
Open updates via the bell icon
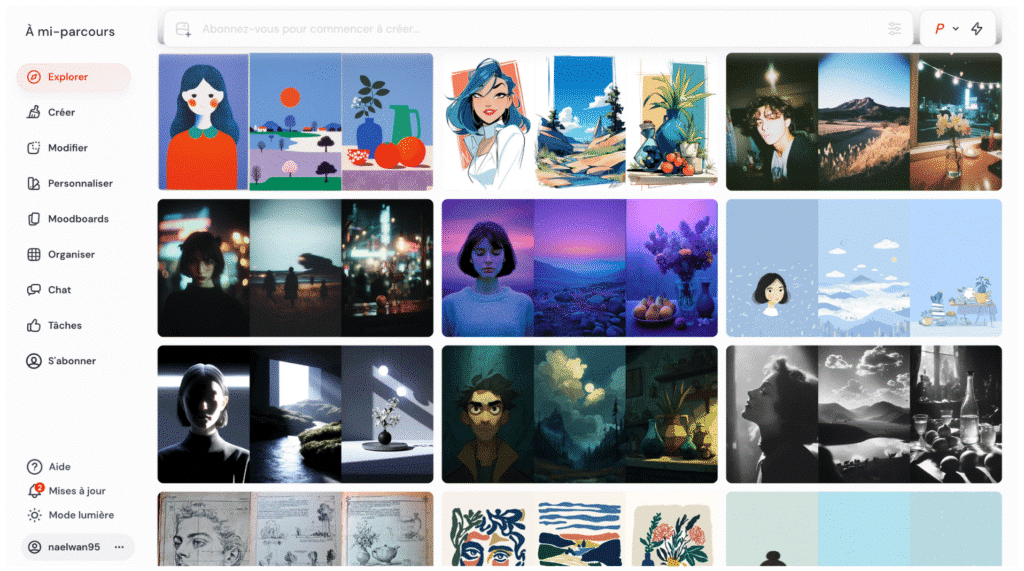35,491
